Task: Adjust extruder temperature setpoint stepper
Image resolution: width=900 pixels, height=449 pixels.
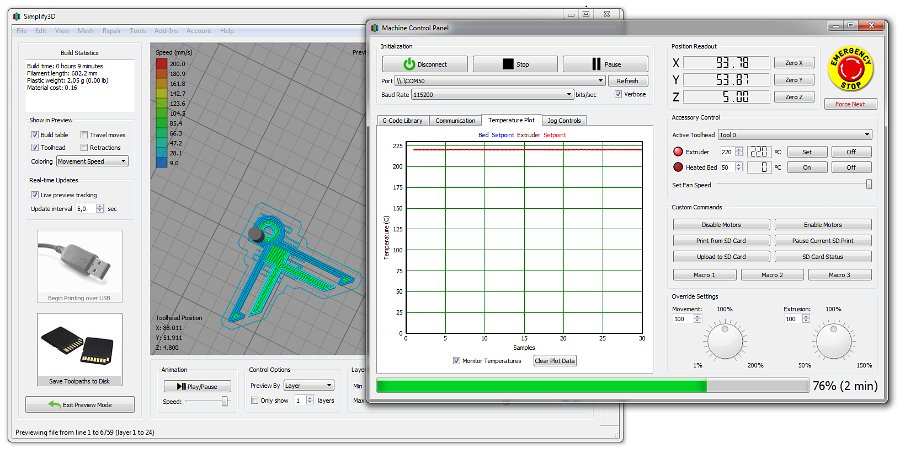Action: [x=739, y=152]
